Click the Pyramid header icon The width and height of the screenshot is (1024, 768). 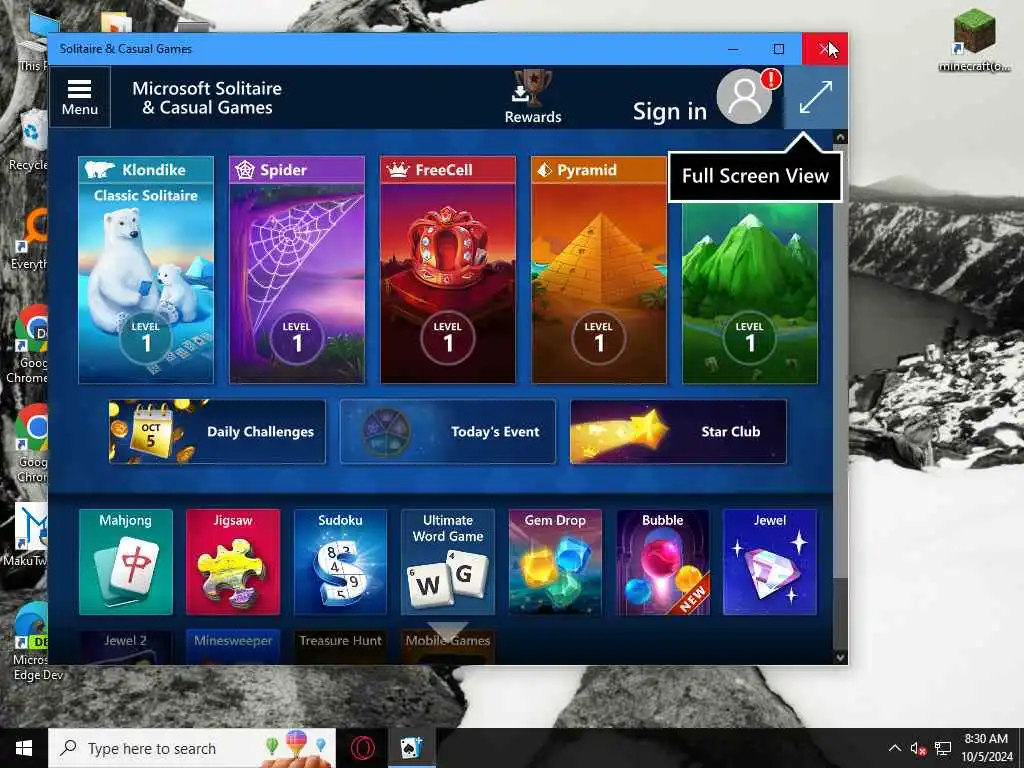click(544, 170)
